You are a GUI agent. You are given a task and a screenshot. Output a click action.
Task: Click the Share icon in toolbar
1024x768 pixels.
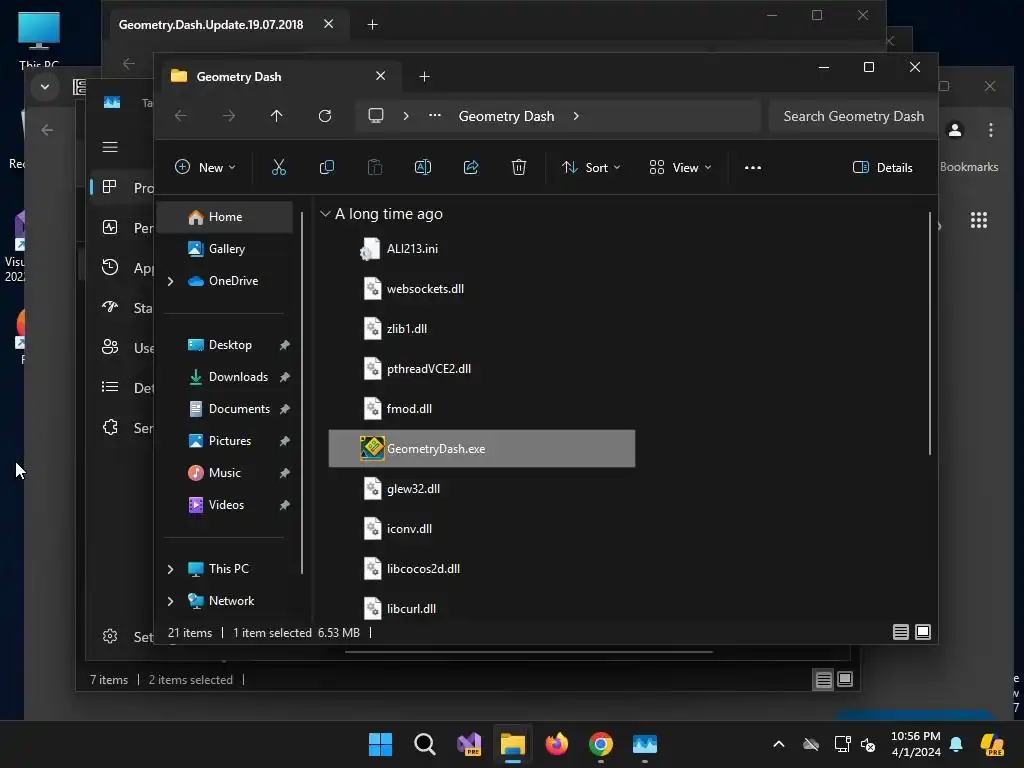[471, 168]
